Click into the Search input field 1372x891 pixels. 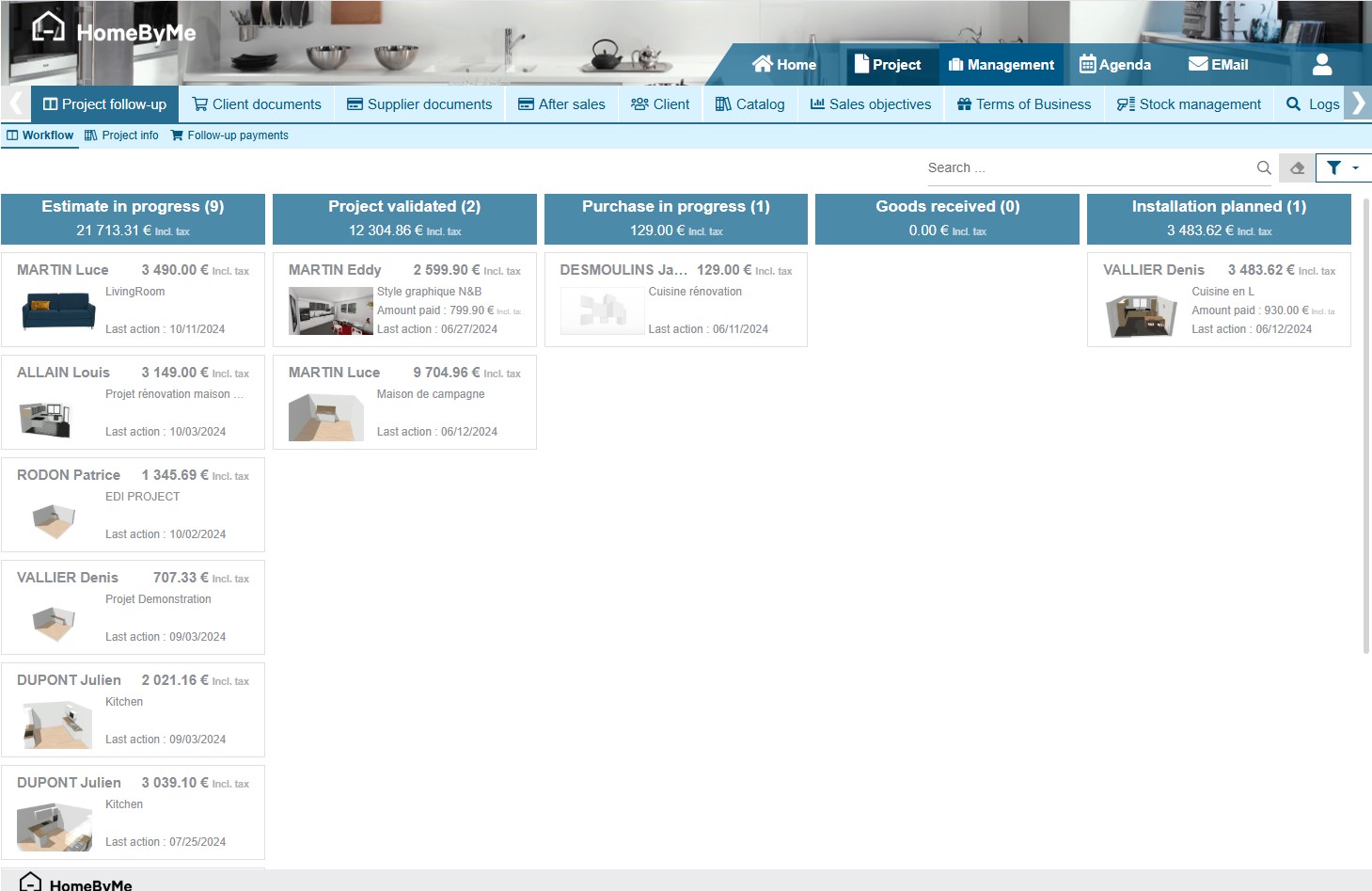pos(1086,168)
